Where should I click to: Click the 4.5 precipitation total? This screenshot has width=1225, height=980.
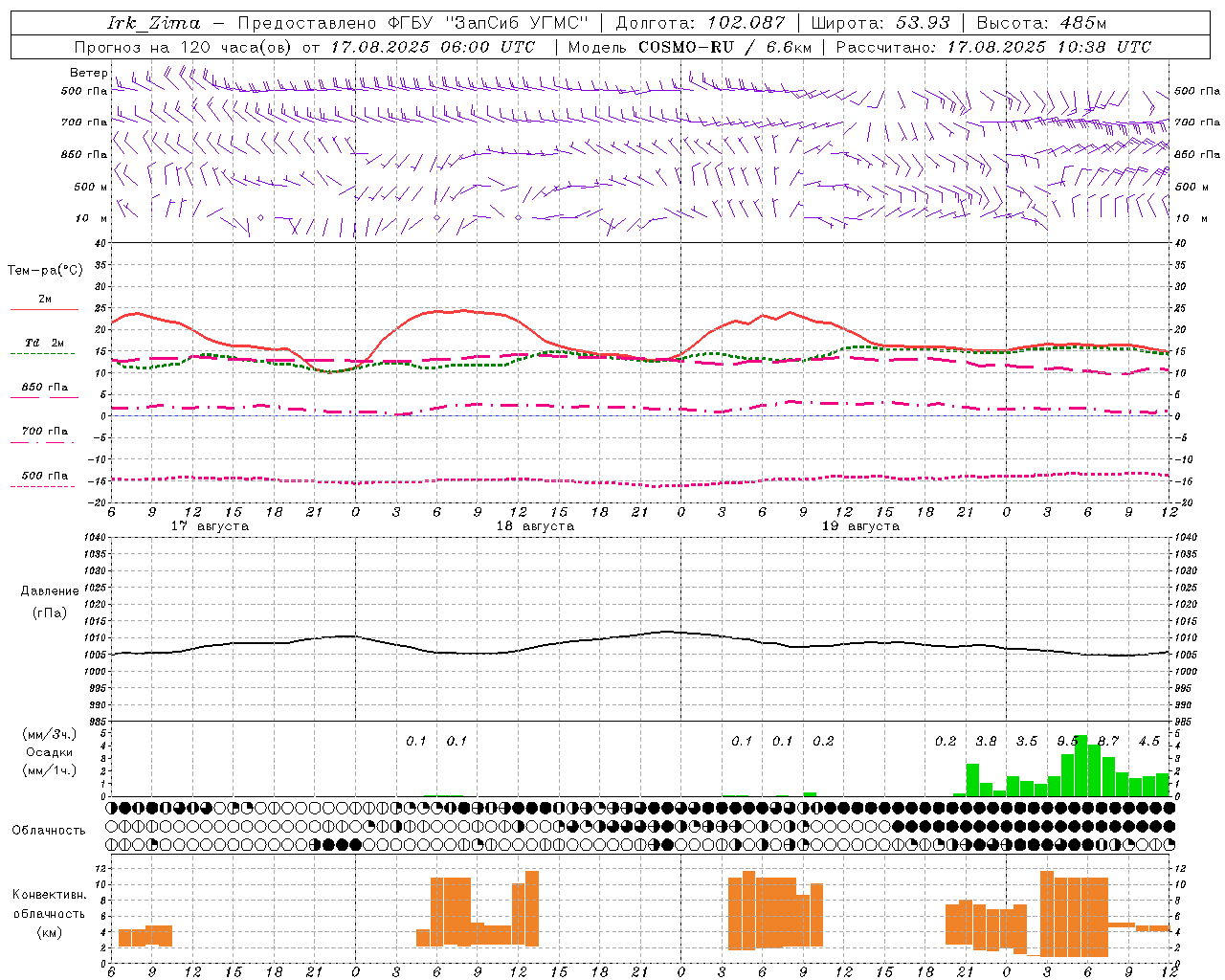[1148, 741]
